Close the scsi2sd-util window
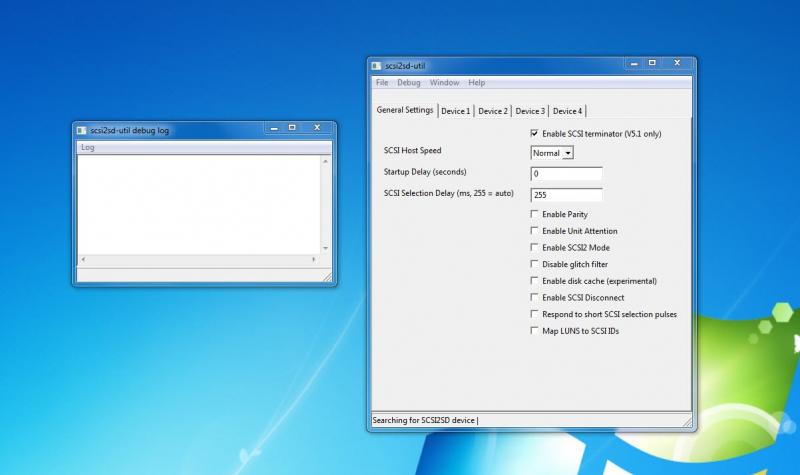 click(677, 63)
